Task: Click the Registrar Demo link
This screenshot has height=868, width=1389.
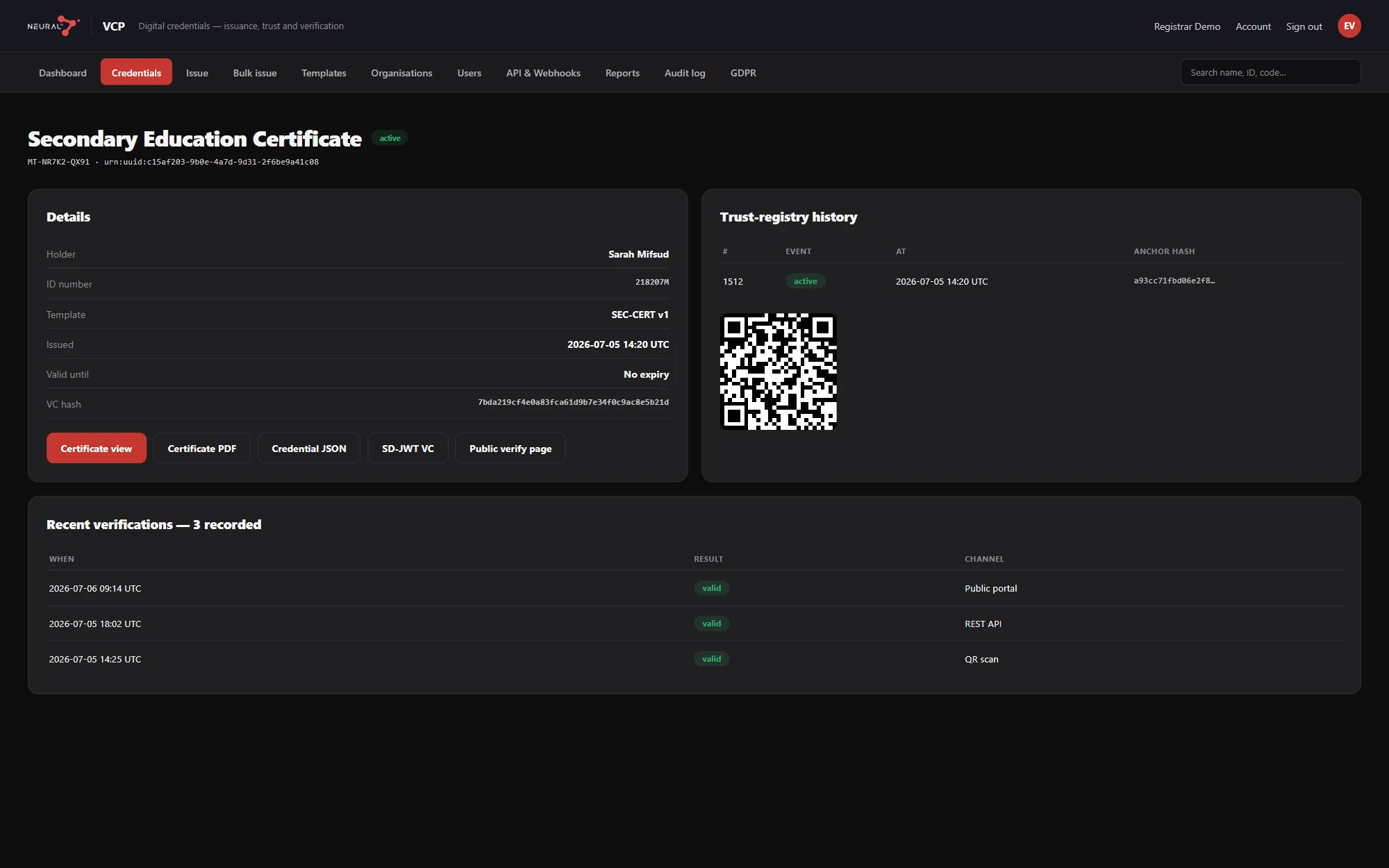Action: pyautogui.click(x=1187, y=26)
